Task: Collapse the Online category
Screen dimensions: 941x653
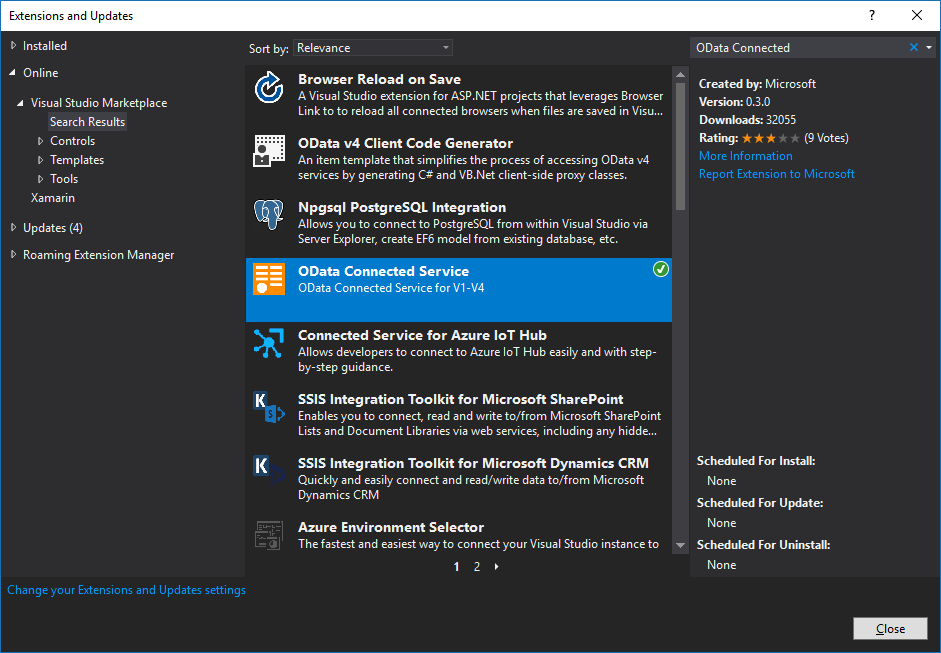Action: tap(13, 73)
